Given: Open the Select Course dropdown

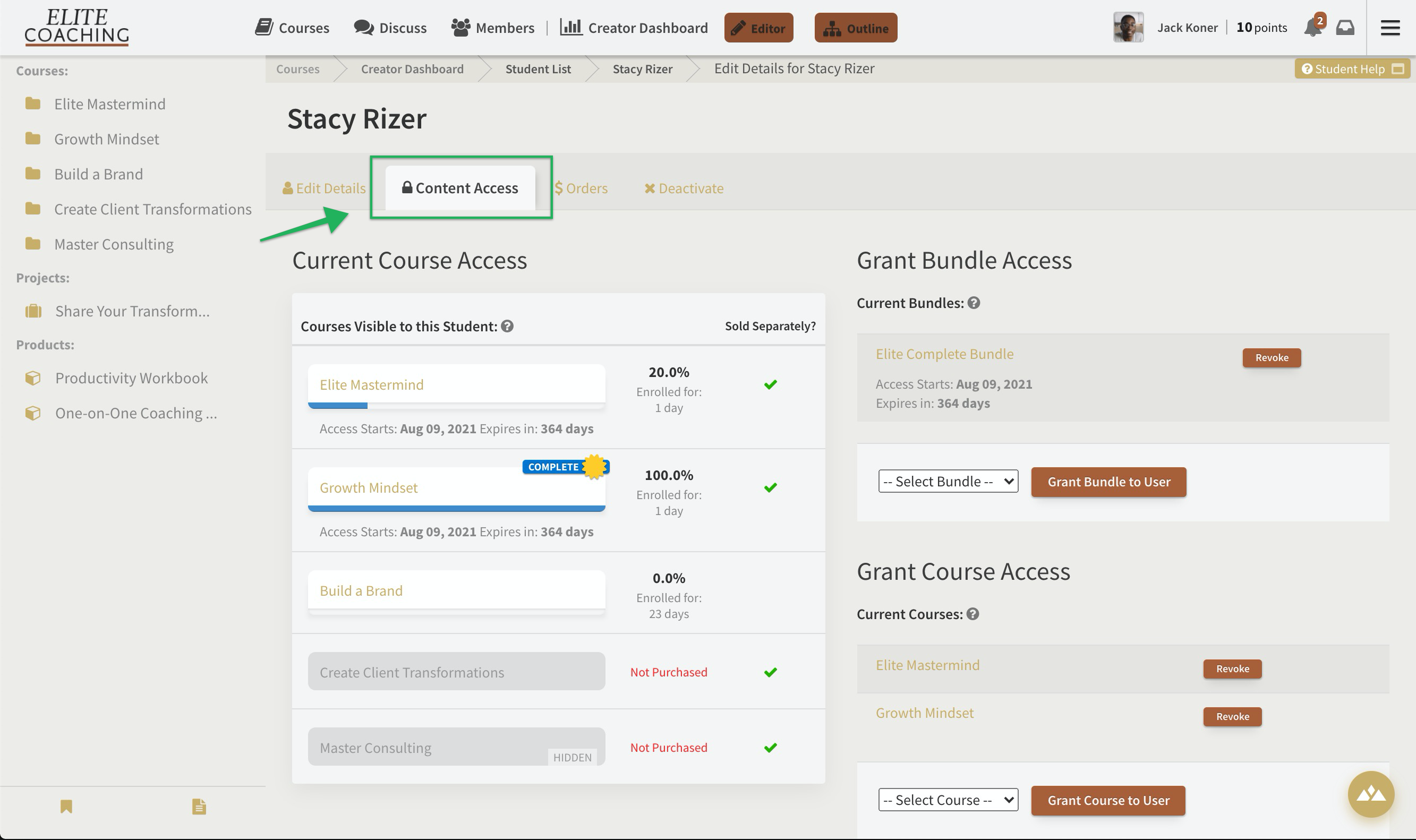Looking at the screenshot, I should tap(947, 799).
